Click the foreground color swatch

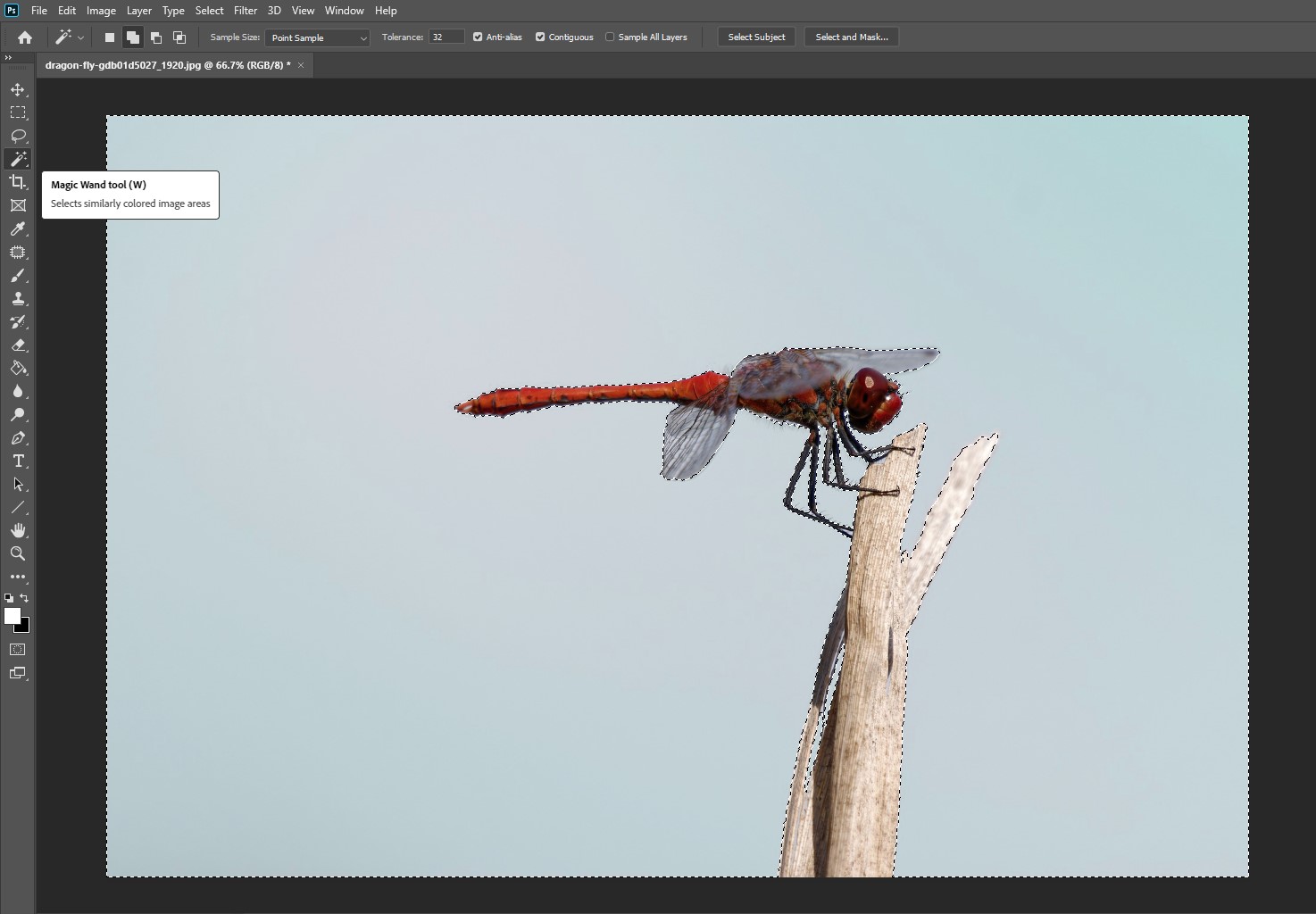click(12, 615)
